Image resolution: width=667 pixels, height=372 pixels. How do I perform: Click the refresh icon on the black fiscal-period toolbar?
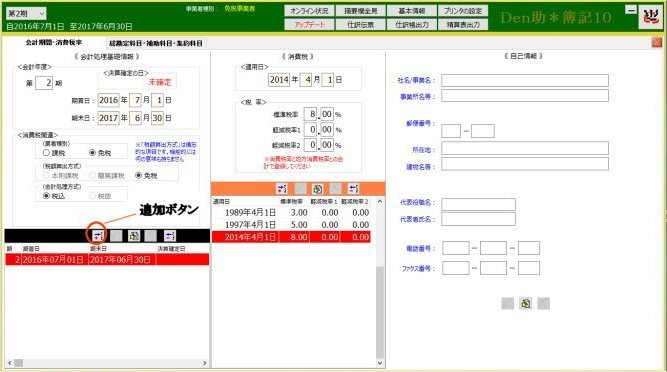134,236
